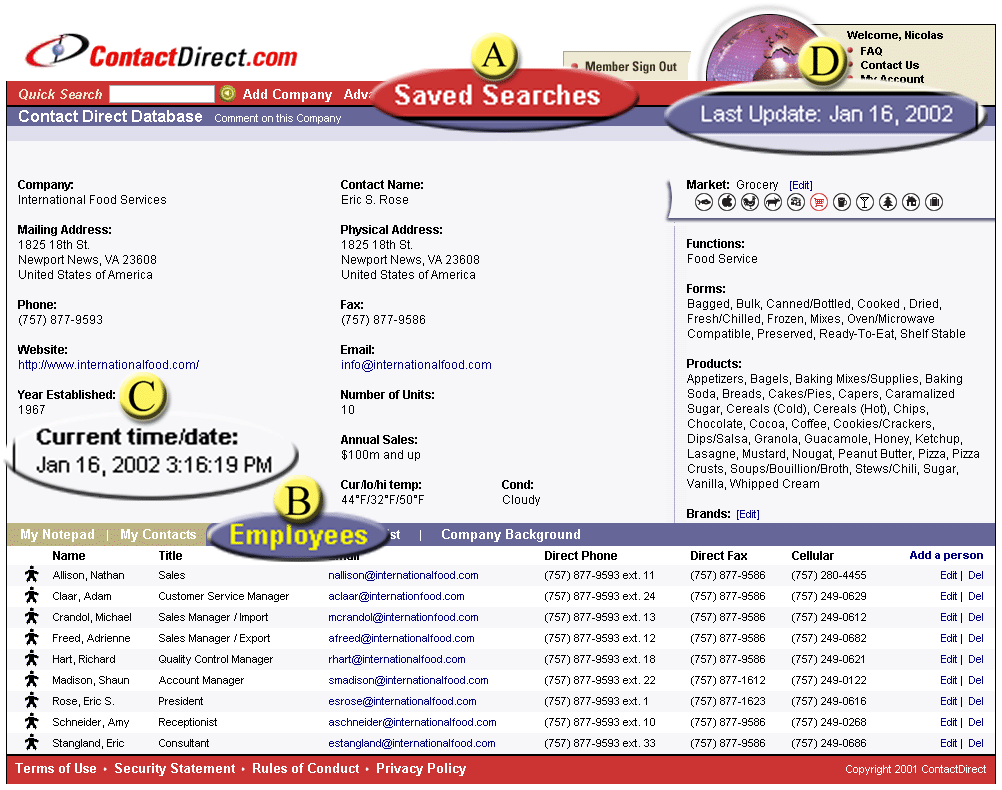Screen dimensions: 1002x790
Task: Click cellular number (757) 280-4455
Action: (829, 575)
